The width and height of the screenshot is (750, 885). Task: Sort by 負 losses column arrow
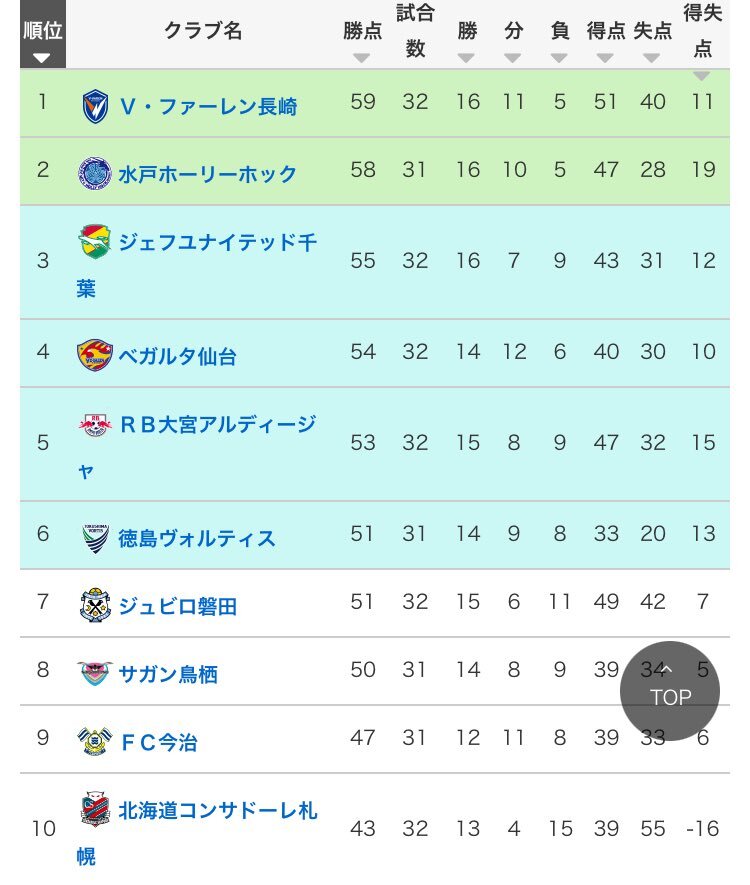(559, 58)
